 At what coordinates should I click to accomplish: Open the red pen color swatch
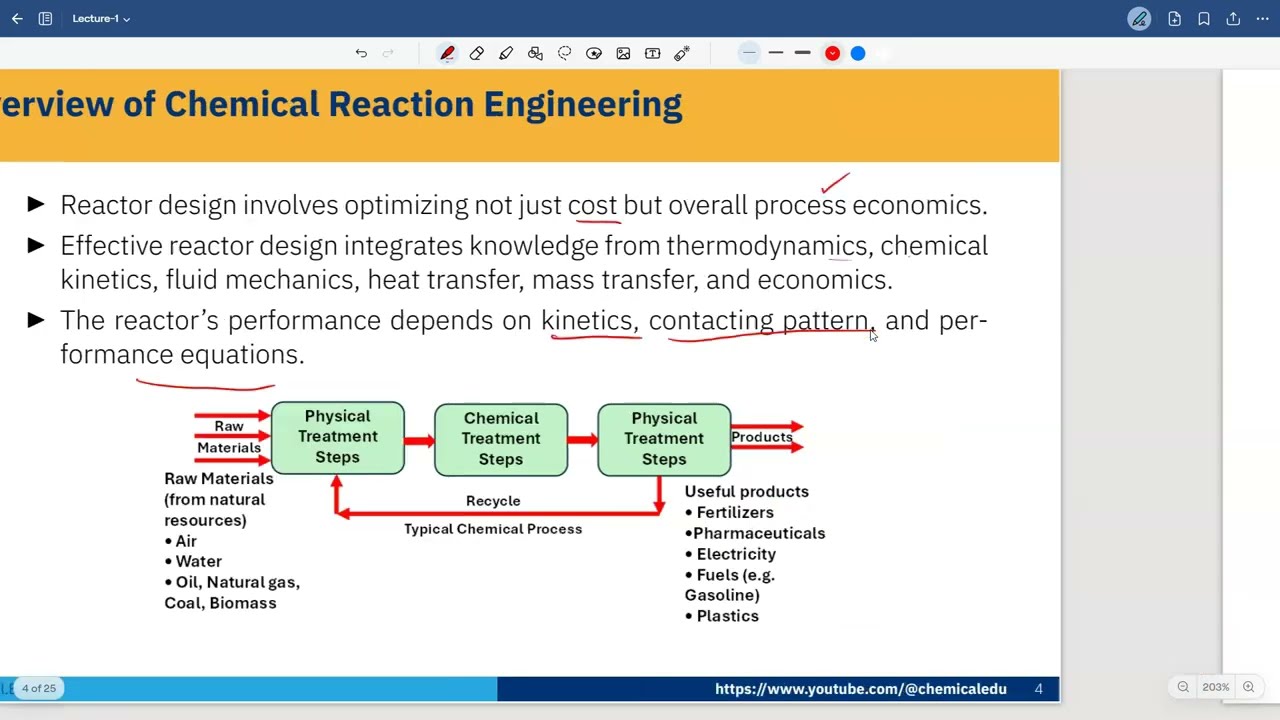click(x=832, y=53)
